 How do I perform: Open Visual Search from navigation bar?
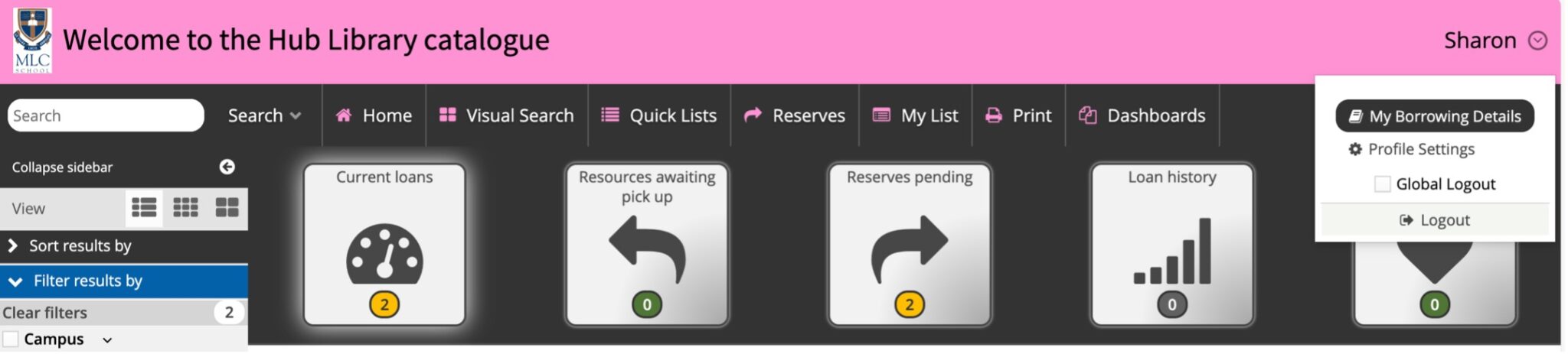click(x=506, y=115)
